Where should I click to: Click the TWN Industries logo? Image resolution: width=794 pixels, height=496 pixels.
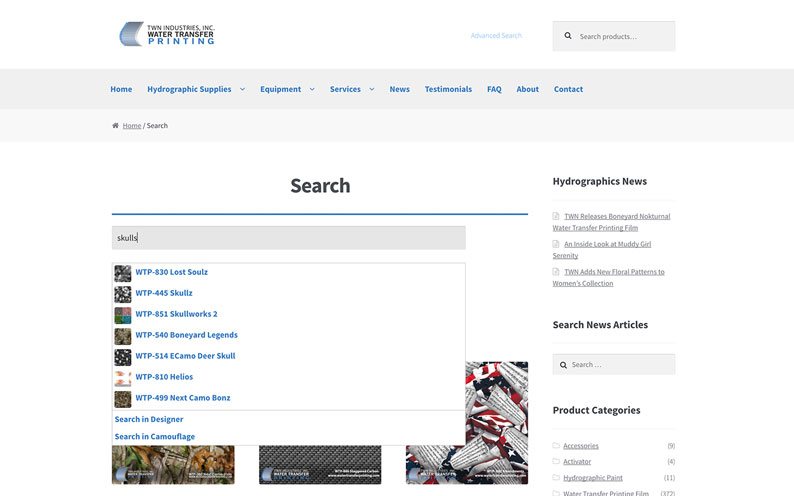click(x=167, y=34)
